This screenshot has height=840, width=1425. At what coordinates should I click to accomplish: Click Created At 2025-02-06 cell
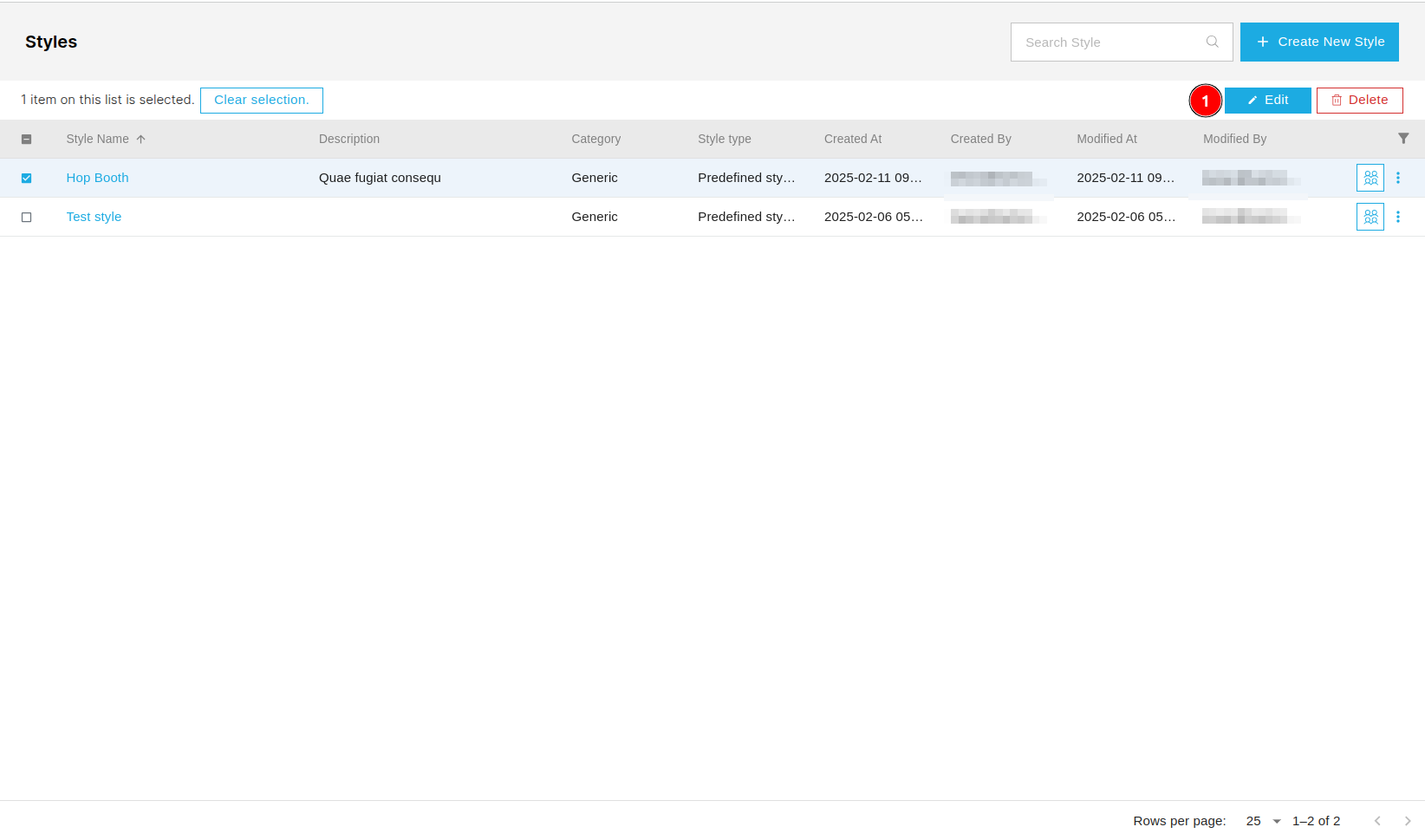(x=874, y=217)
